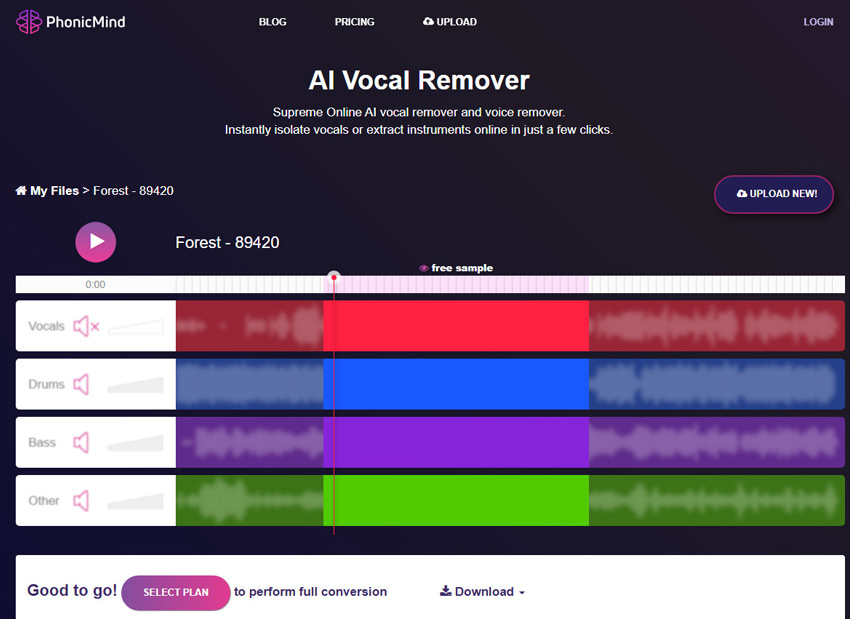Click the cloud icon on UPLOAD NEW! button
Viewport: 850px width, 619px height.
[742, 194]
